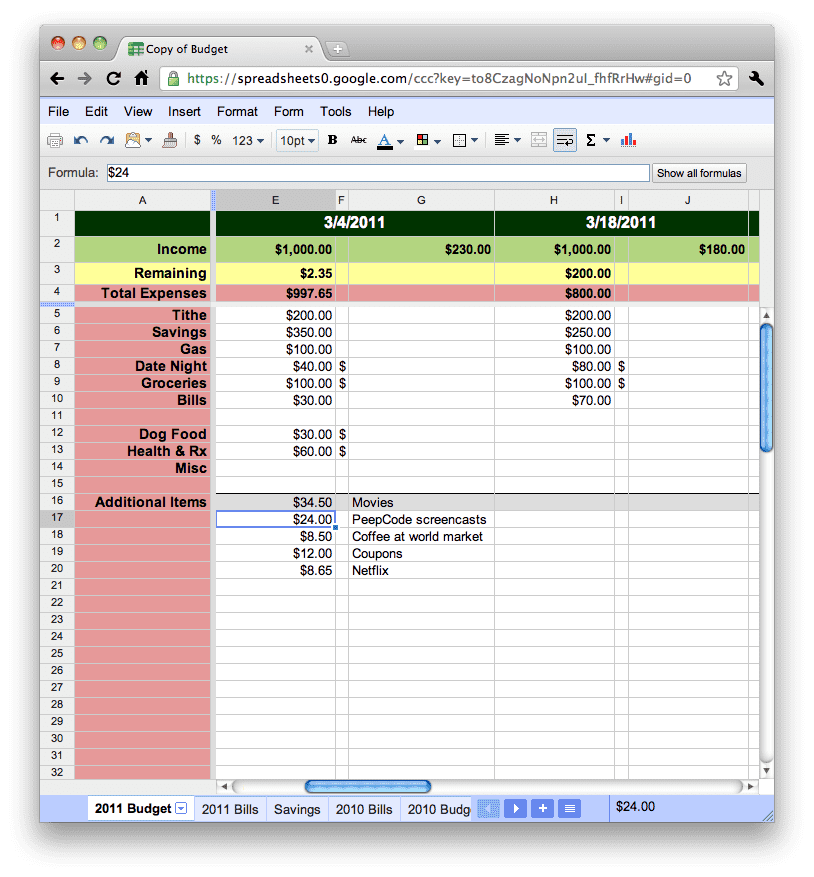Image resolution: width=814 pixels, height=877 pixels.
Task: Click the paste clipboard icon
Action: click(133, 140)
